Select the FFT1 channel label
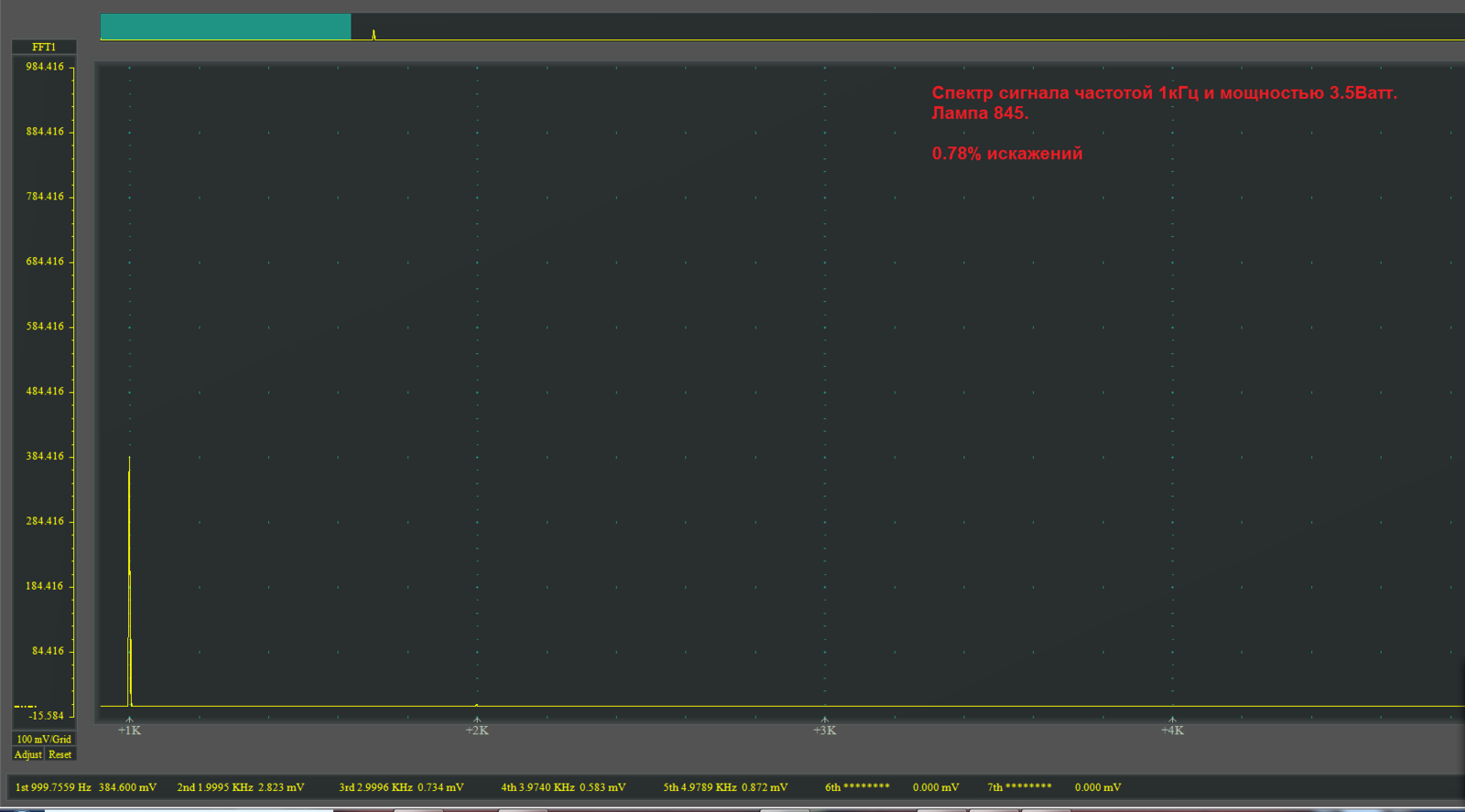This screenshot has height=812, width=1465. 44,47
